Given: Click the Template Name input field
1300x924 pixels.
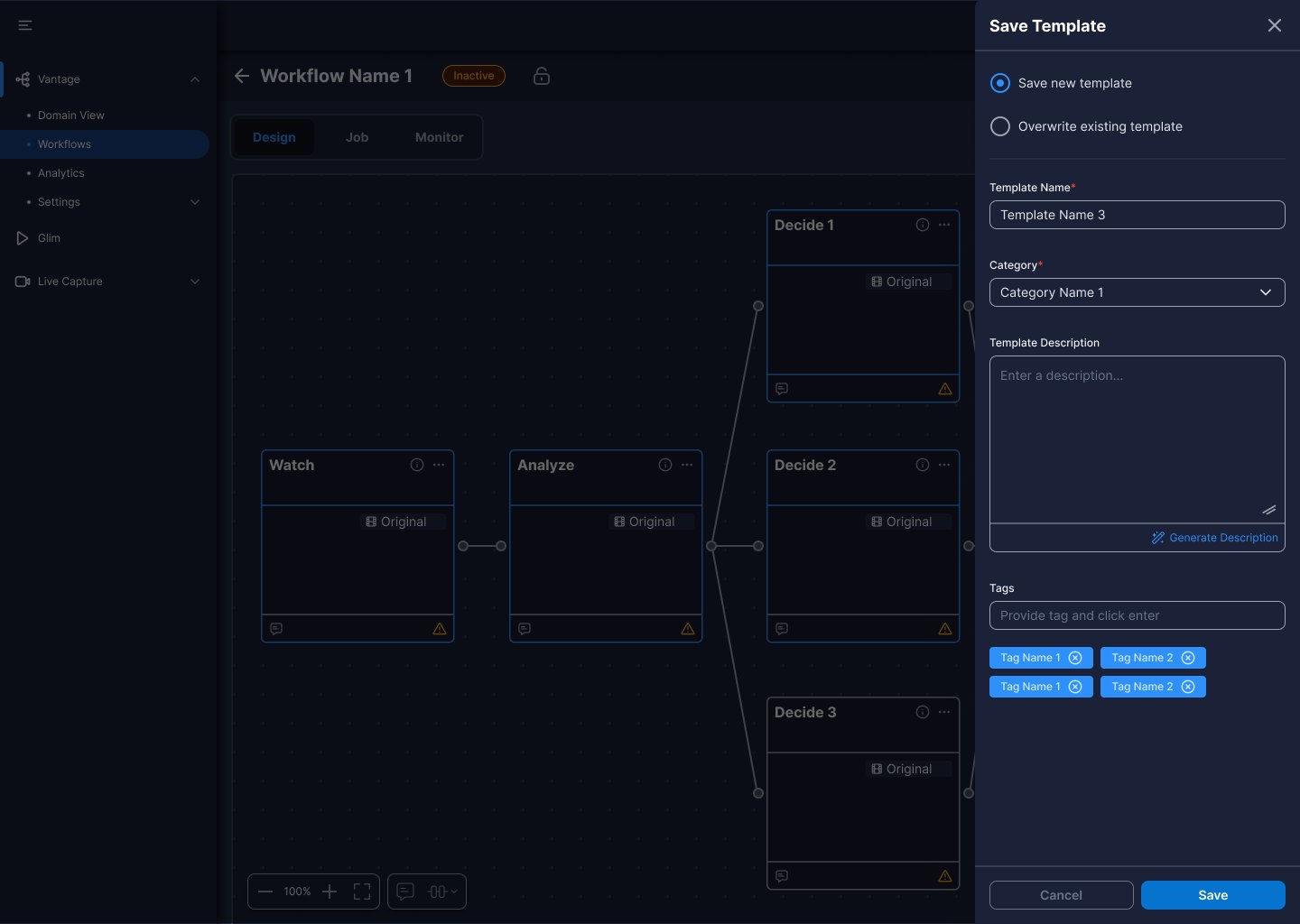Looking at the screenshot, I should [x=1137, y=215].
